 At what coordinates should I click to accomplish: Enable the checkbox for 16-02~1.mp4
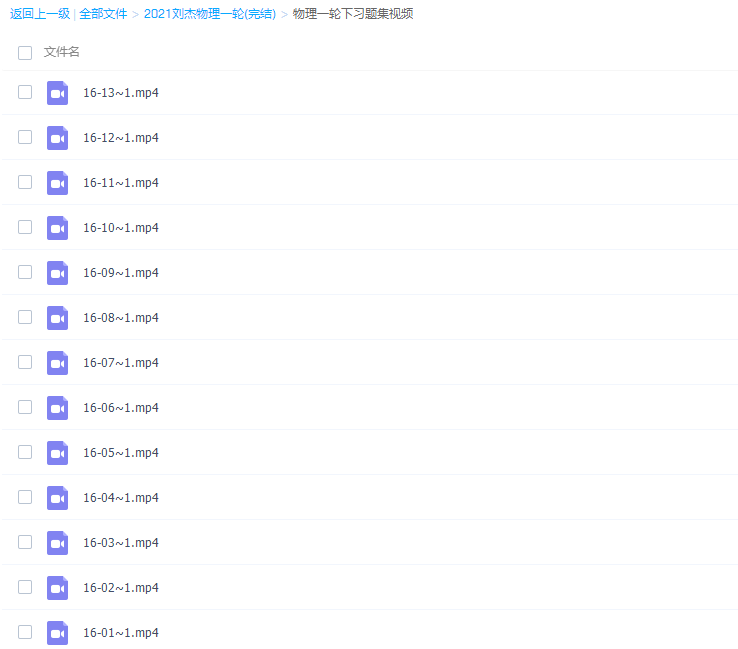[25, 587]
